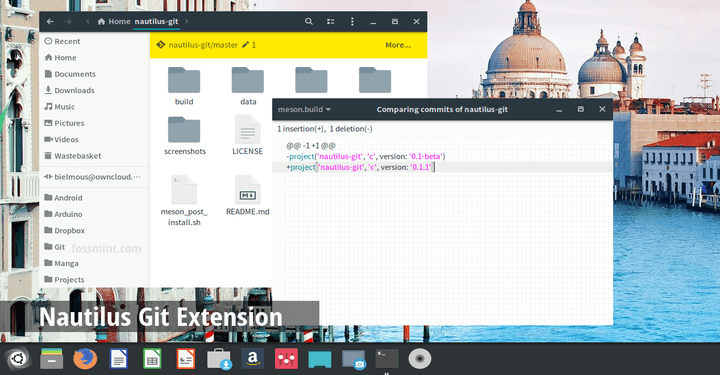Select the Home path segment

(x=114, y=22)
